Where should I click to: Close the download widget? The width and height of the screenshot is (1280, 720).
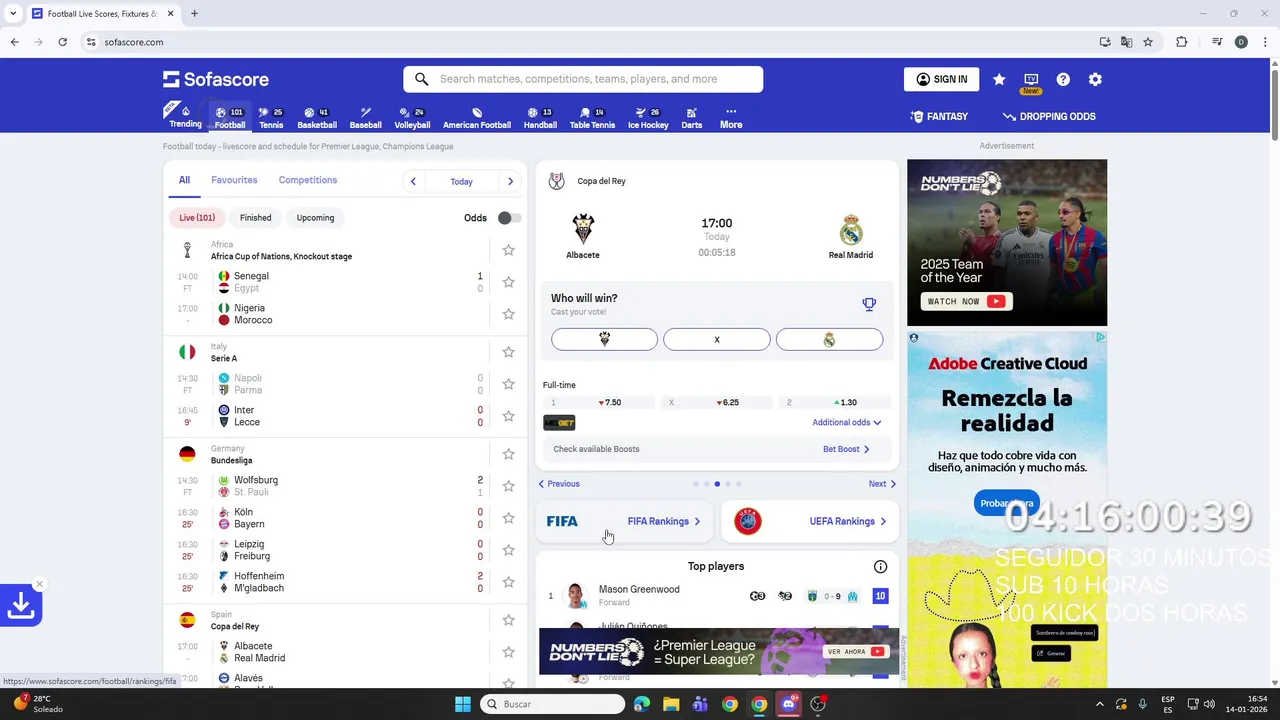pos(40,584)
